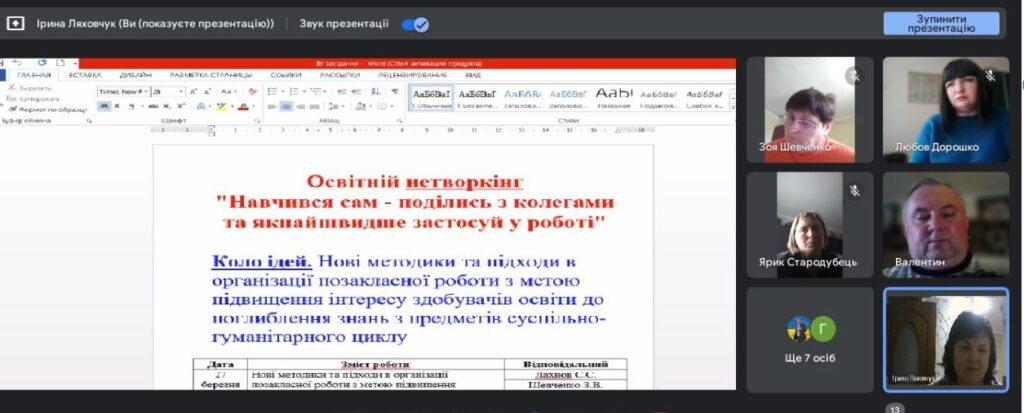1024x413 pixels.
Task: Align text right
Action: click(300, 107)
